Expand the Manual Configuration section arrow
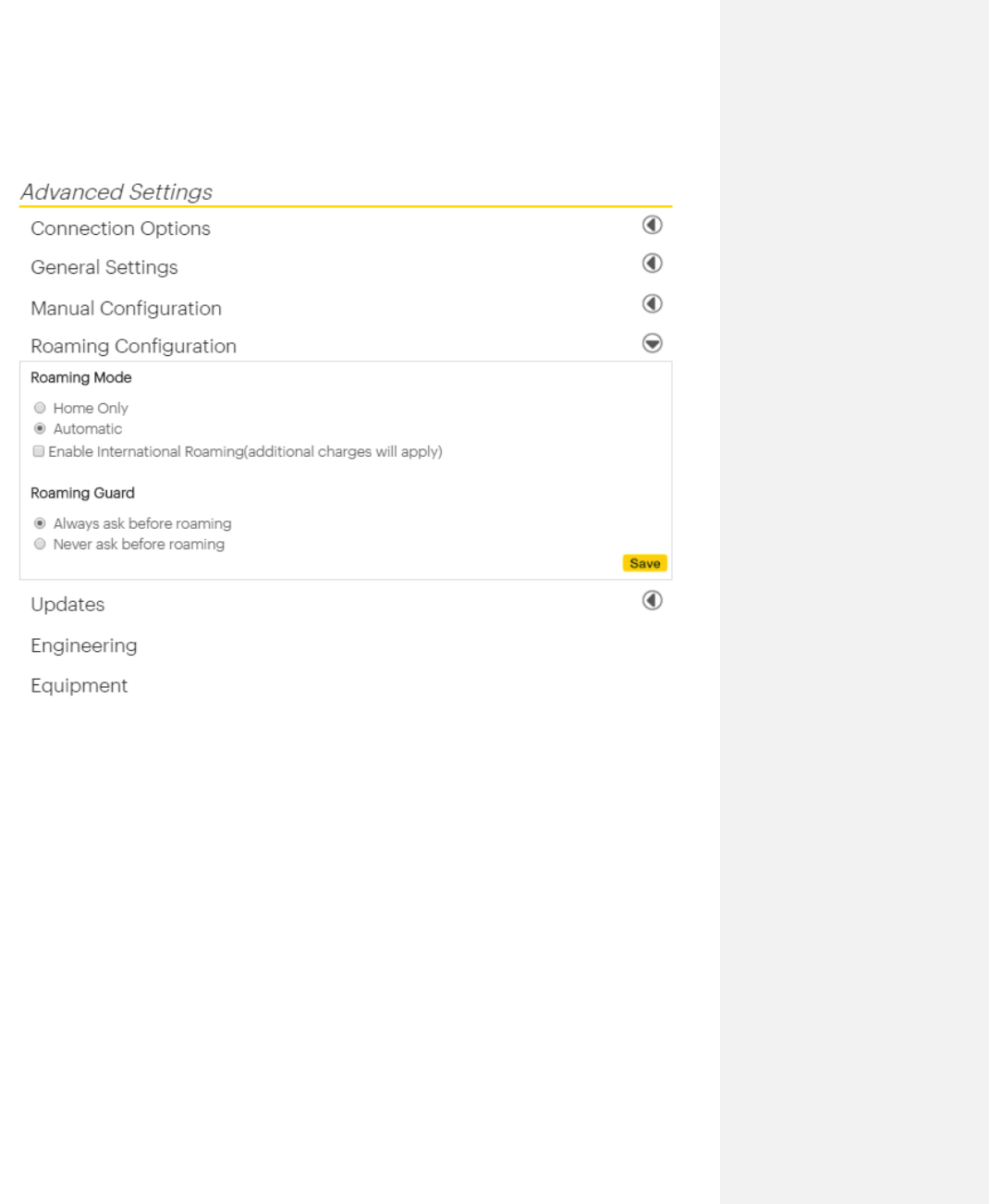Screen dimensions: 989x1204 coord(653,303)
